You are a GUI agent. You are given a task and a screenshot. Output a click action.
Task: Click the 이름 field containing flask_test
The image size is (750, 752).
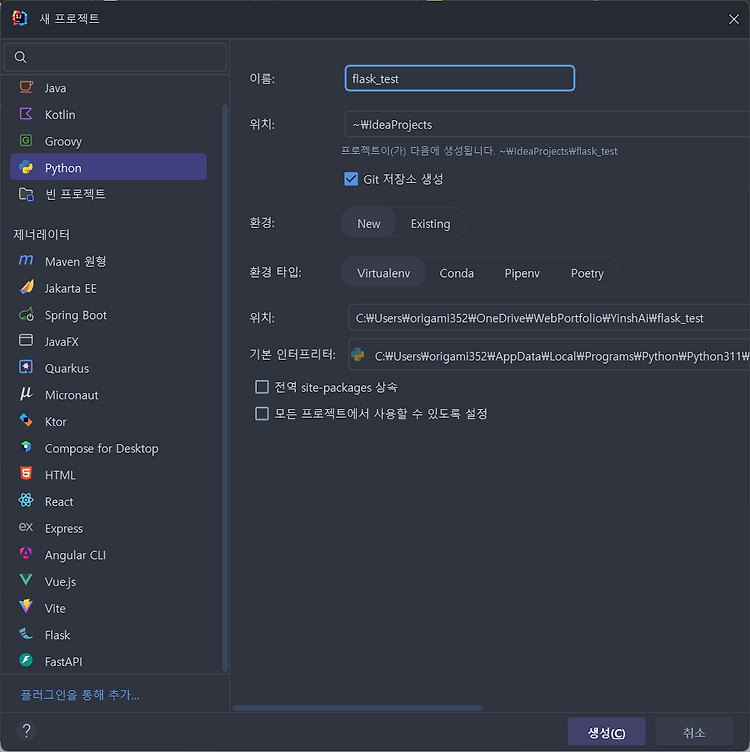[x=459, y=78]
